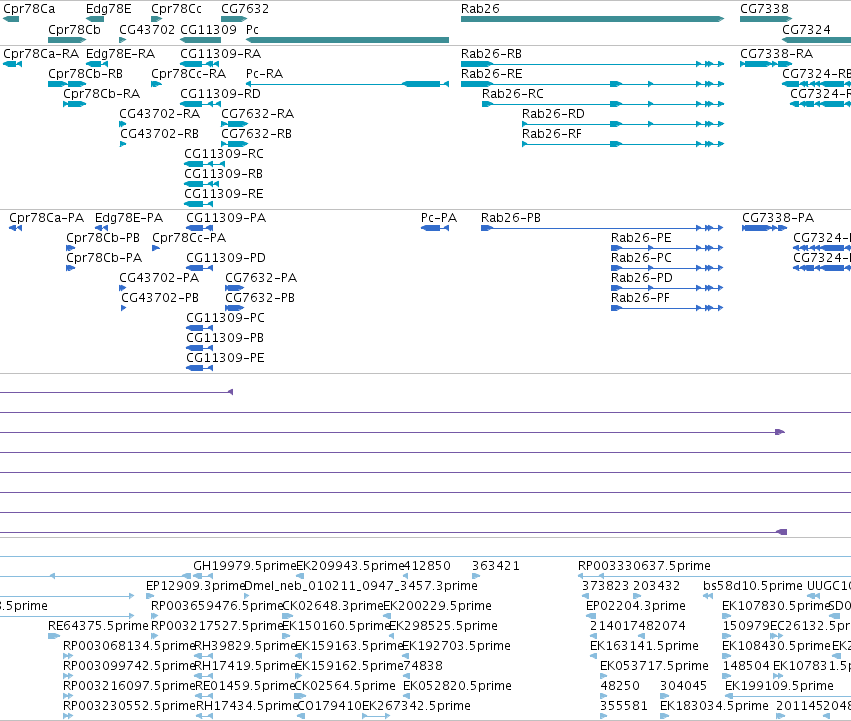Select the Rab26-RF transcript label
Image resolution: width=851 pixels, height=721 pixels.
click(551, 134)
